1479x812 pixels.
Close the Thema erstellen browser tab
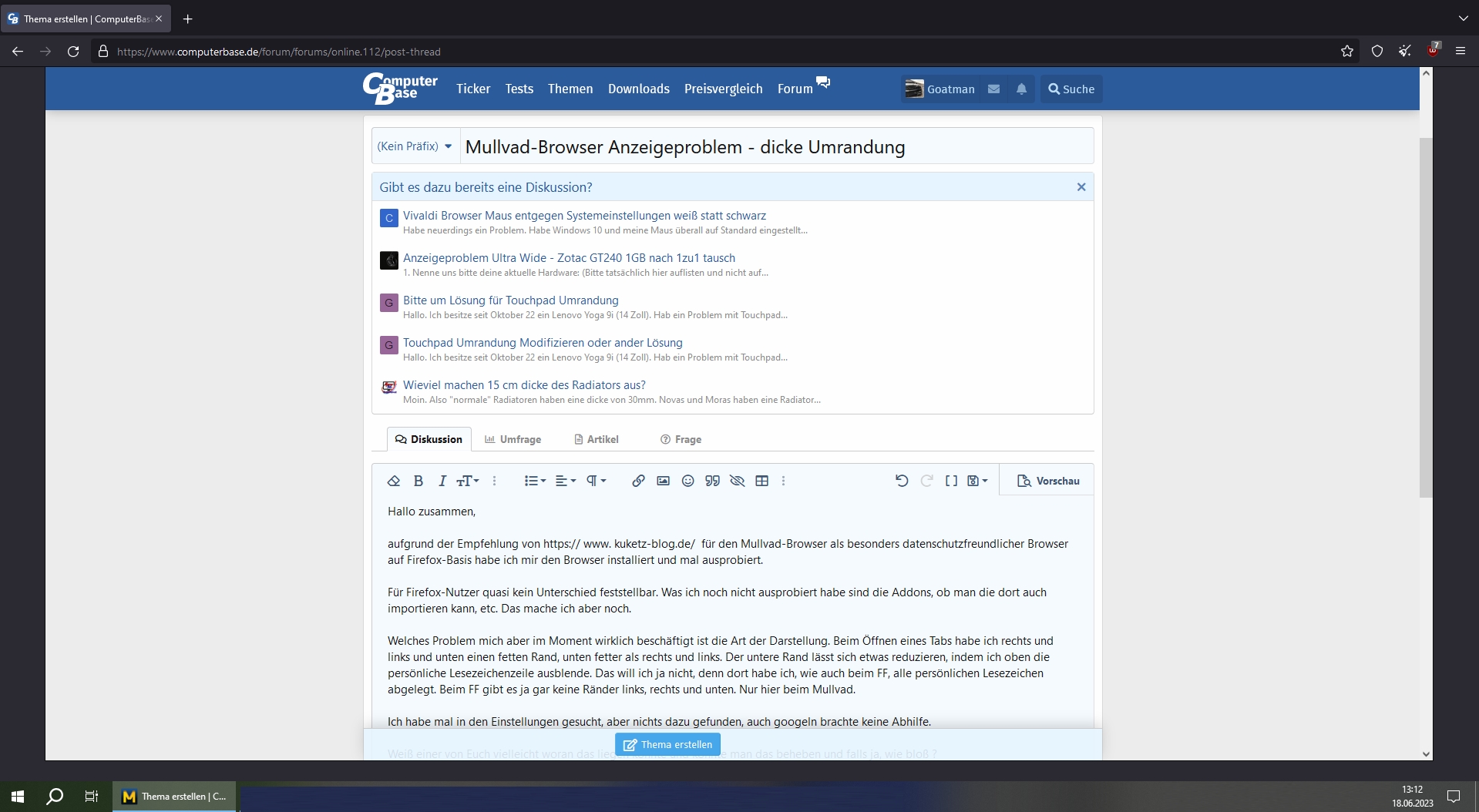159,18
